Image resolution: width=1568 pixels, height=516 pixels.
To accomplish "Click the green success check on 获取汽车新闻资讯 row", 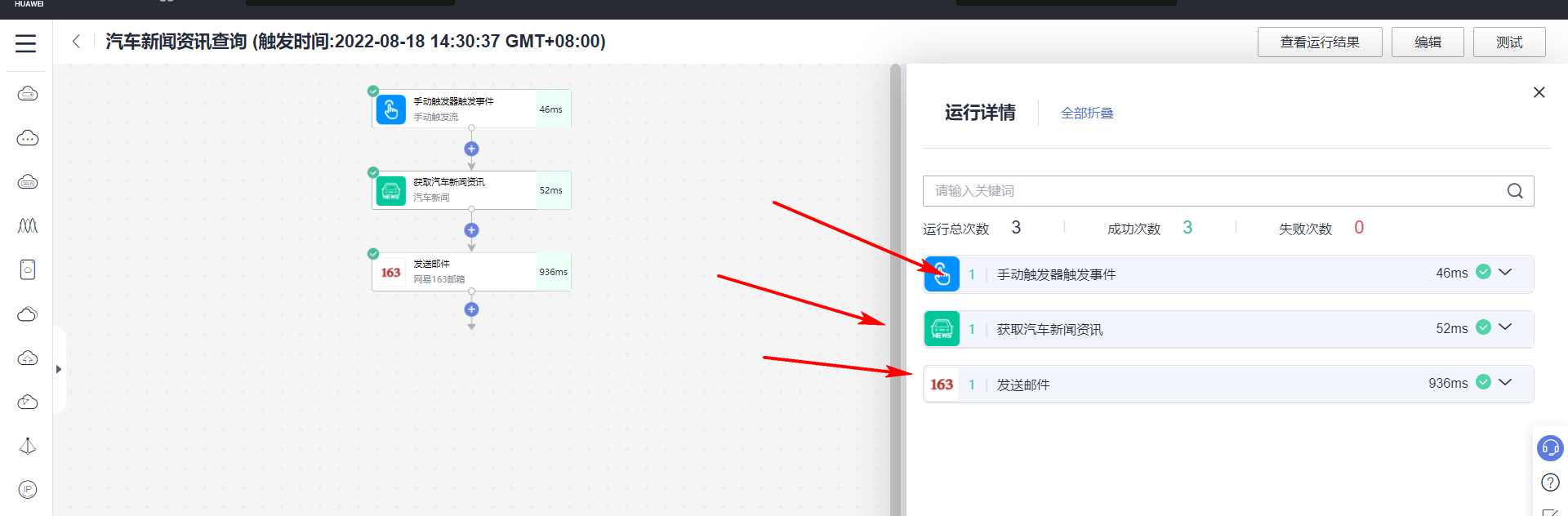I will 1484,327.
